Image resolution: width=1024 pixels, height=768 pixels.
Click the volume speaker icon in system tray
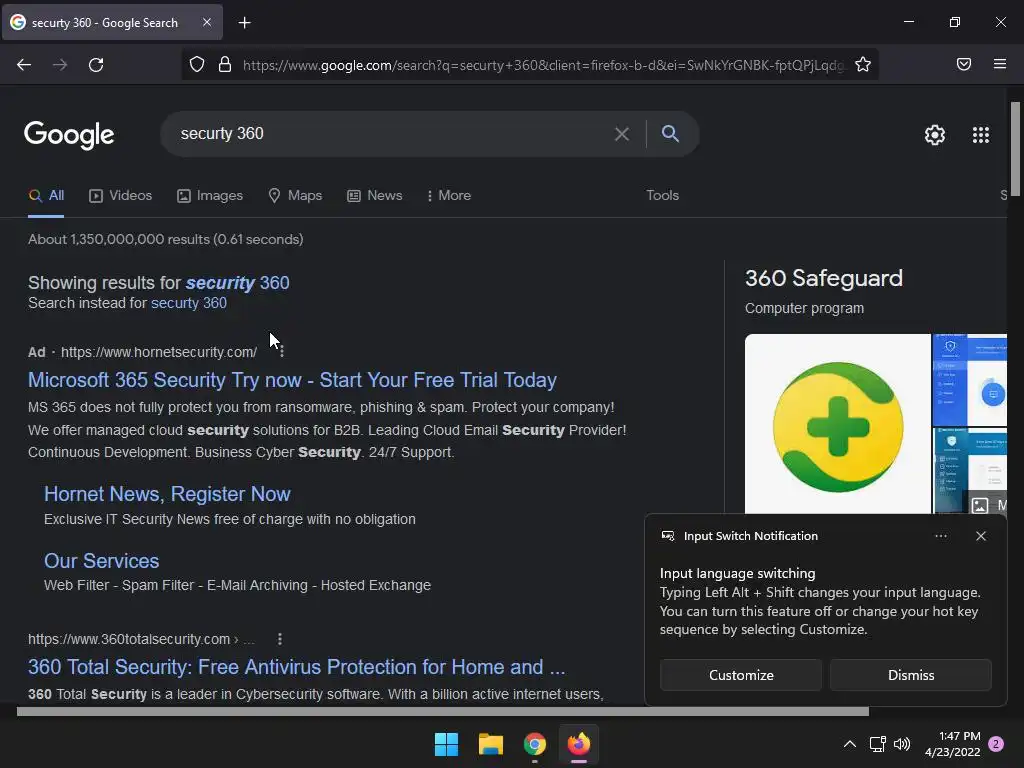point(902,744)
